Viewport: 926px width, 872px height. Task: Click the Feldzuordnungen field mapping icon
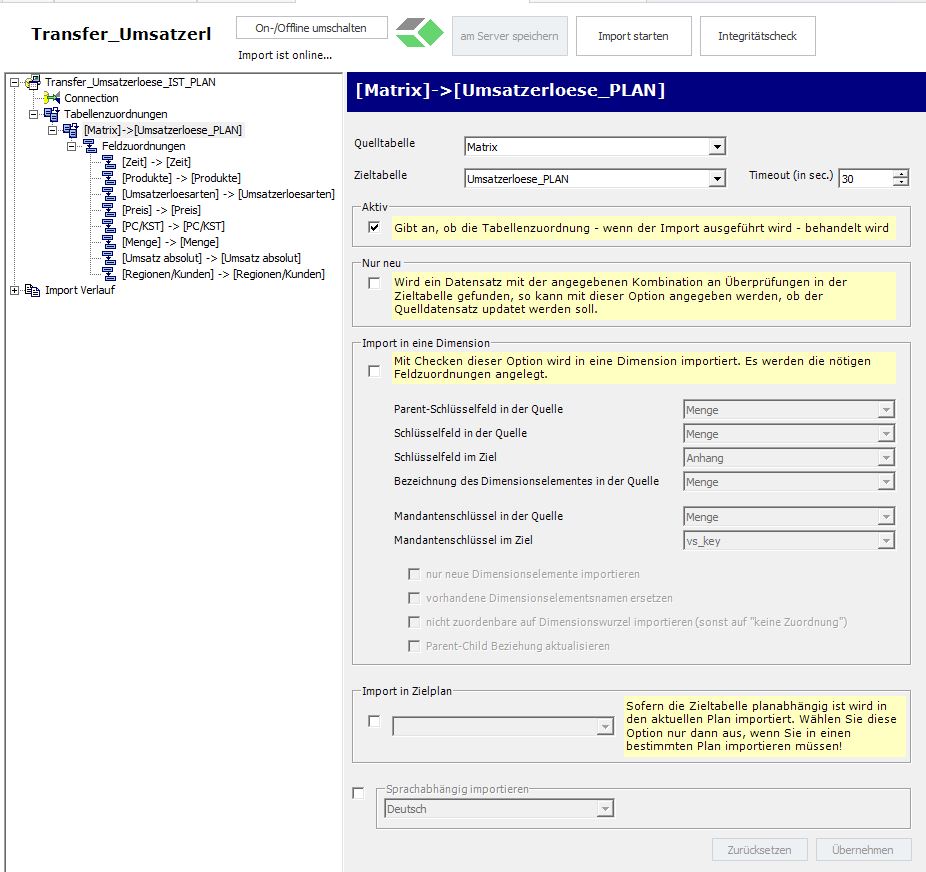point(90,146)
